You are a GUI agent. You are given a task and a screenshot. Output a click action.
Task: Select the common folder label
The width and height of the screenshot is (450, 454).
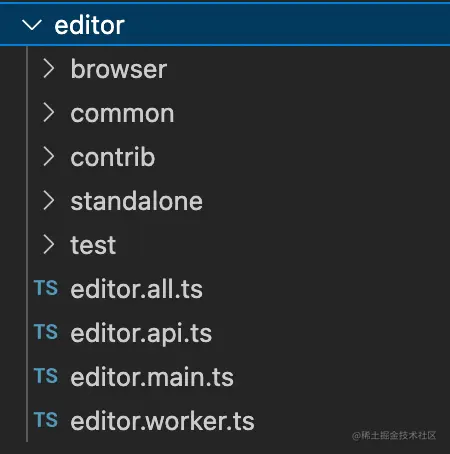[x=122, y=114]
